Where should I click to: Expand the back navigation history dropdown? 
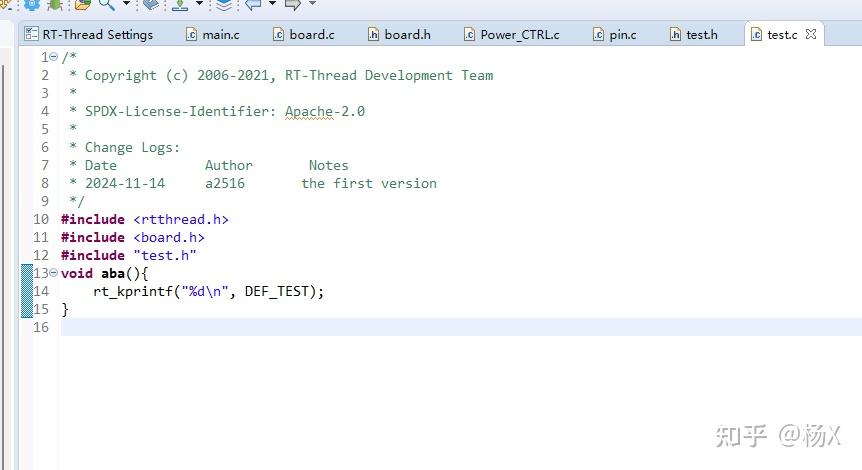click(x=272, y=4)
